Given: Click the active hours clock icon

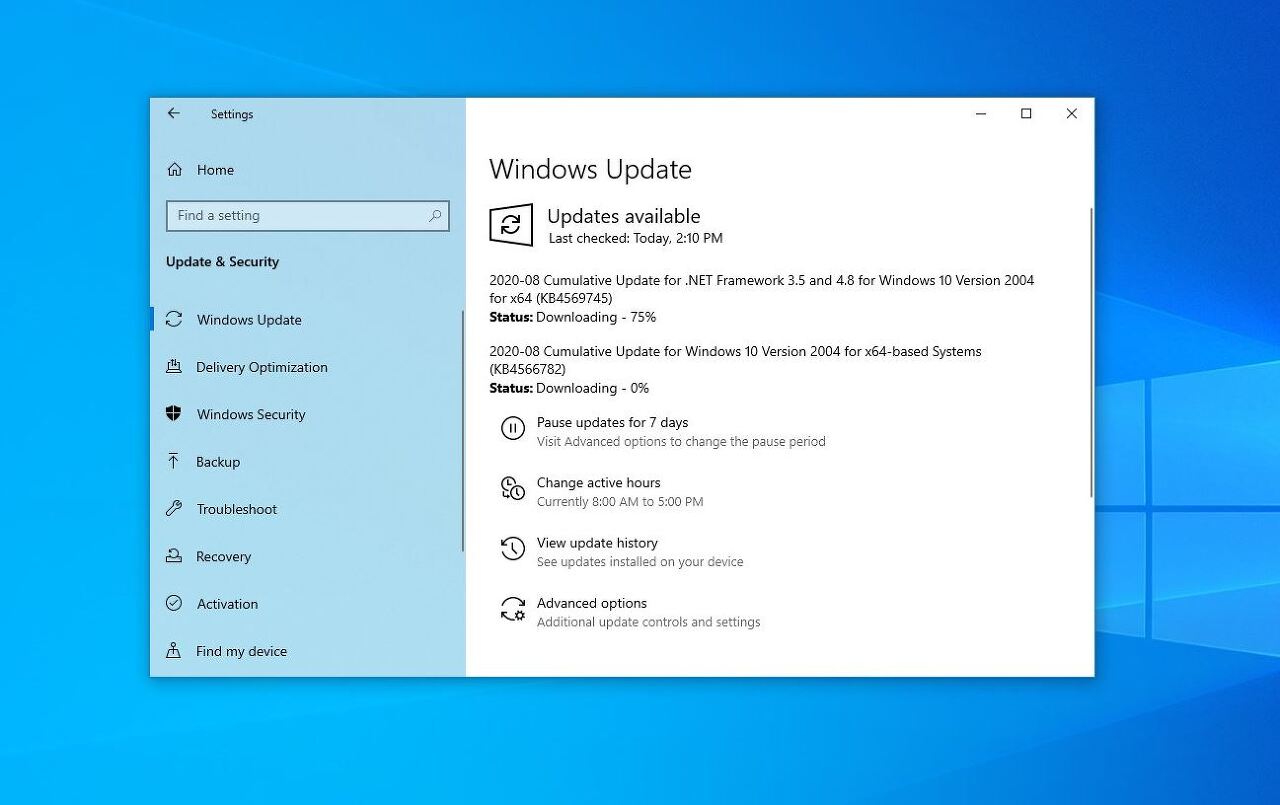Looking at the screenshot, I should click(x=512, y=489).
